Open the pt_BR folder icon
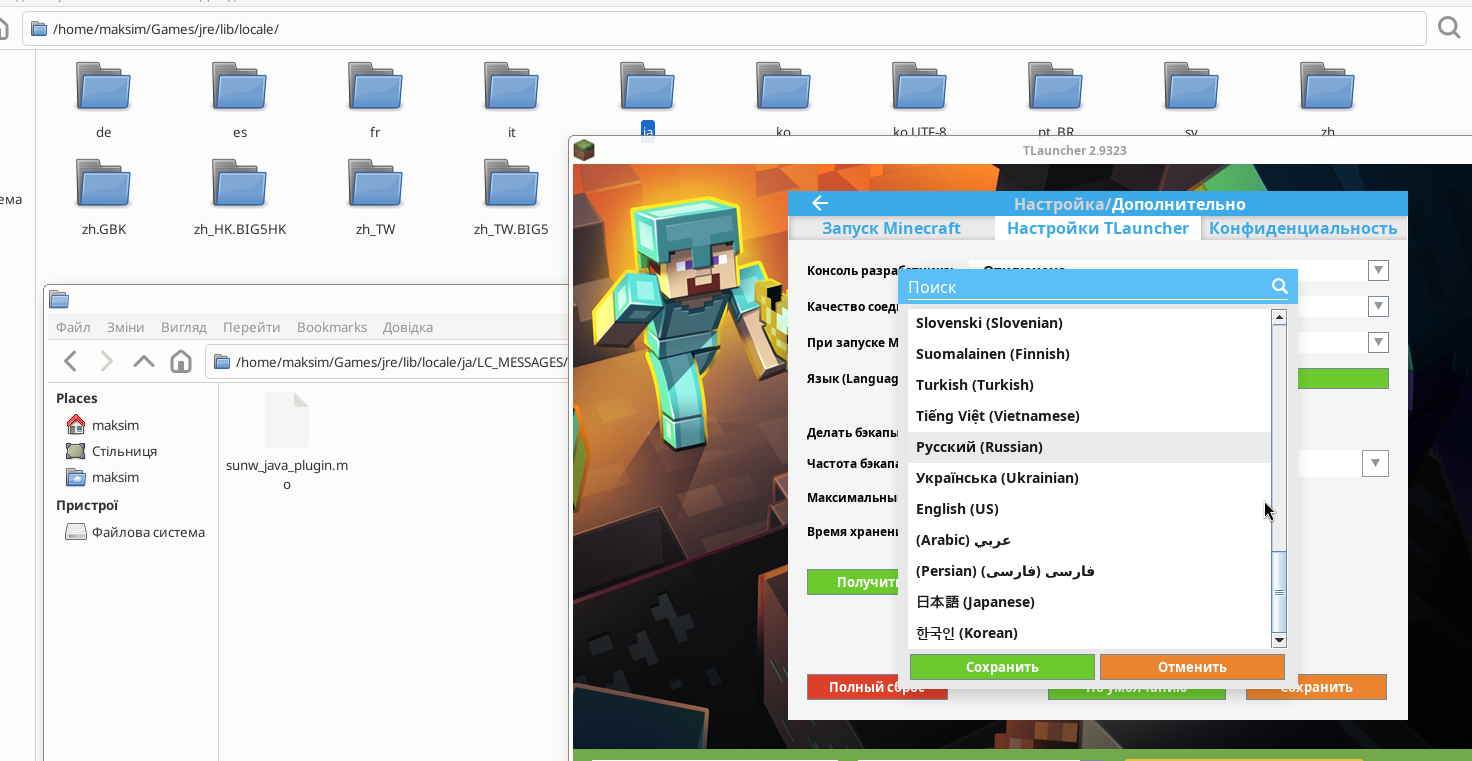Viewport: 1472px width, 761px height. [1056, 86]
